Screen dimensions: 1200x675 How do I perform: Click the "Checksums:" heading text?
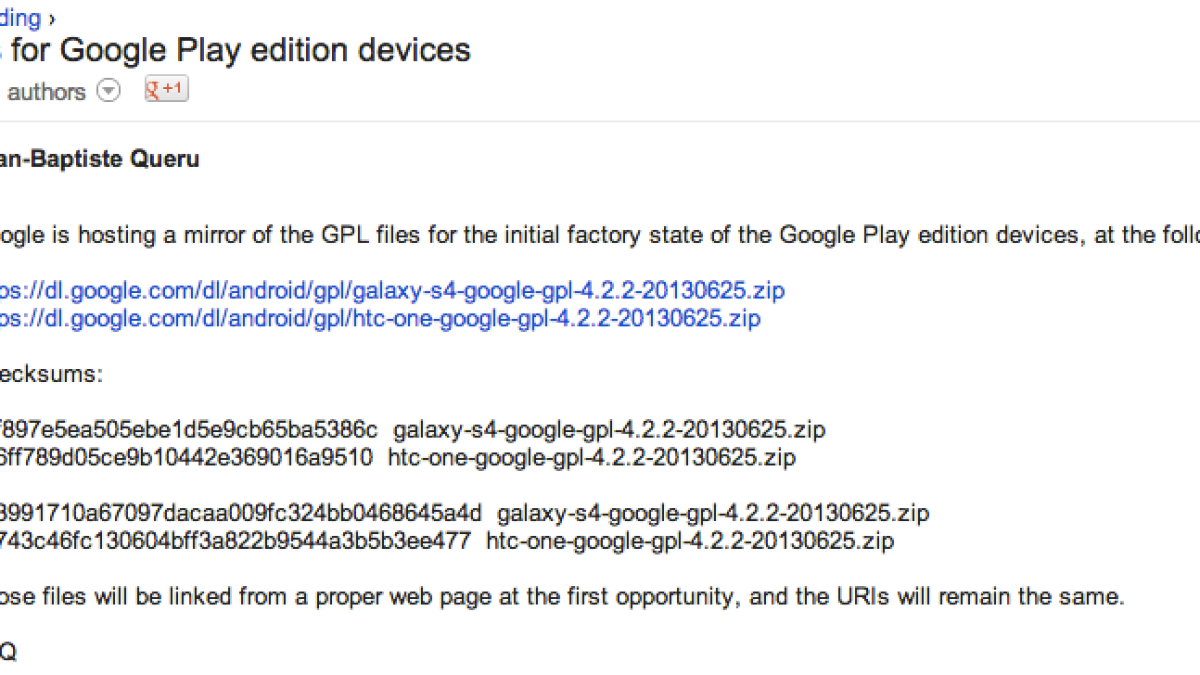coord(50,375)
